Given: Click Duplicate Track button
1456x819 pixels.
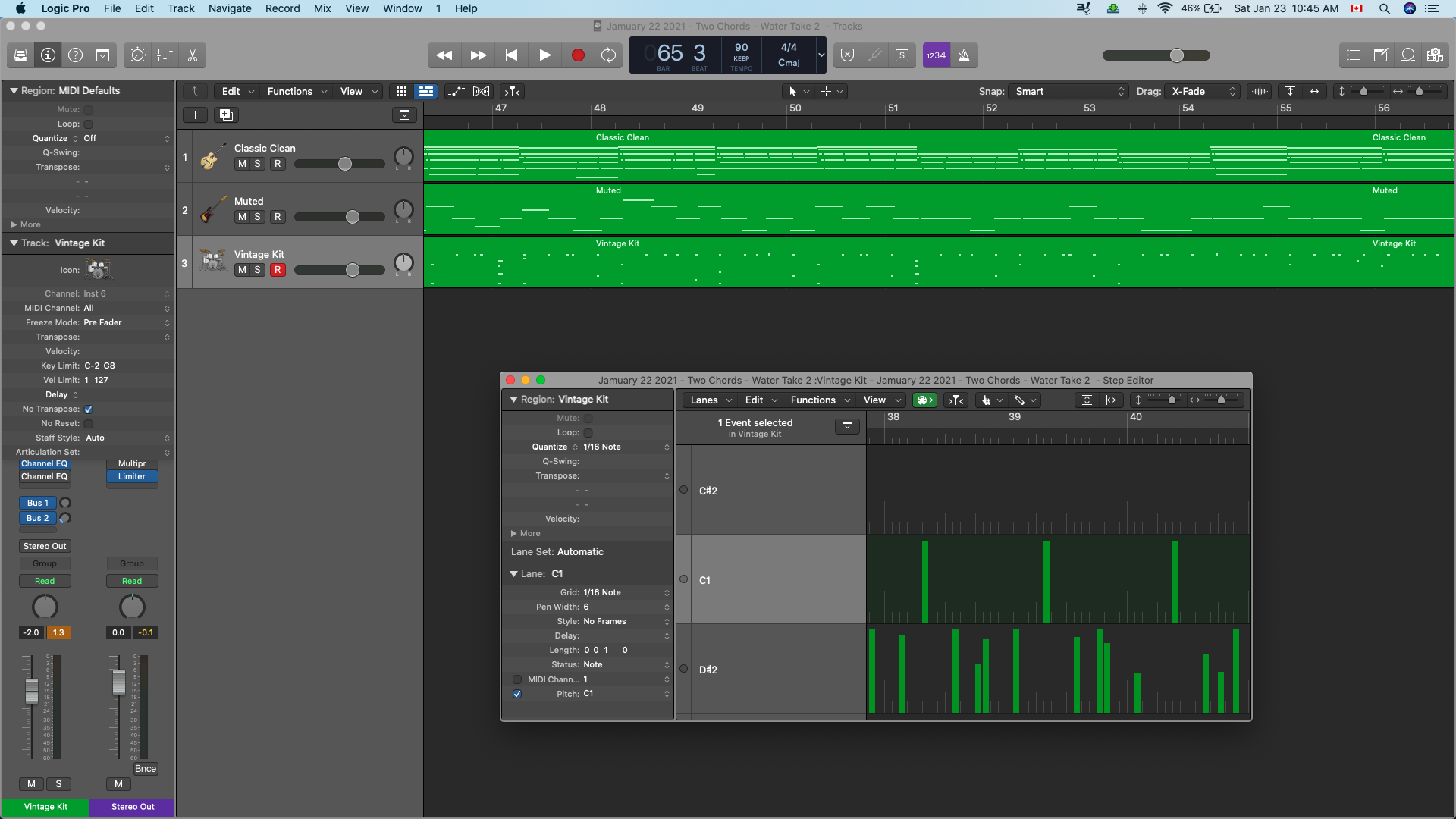Looking at the screenshot, I should [x=226, y=115].
